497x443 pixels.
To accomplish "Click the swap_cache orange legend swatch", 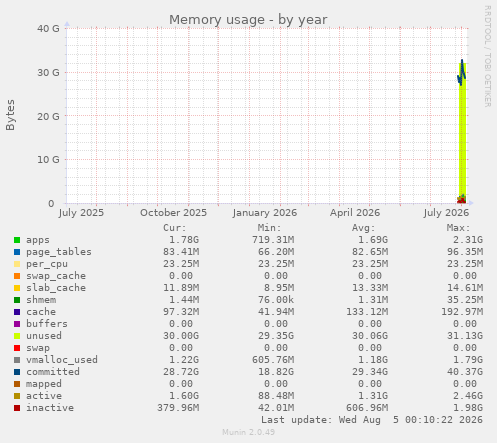I will pyautogui.click(x=17, y=276).
